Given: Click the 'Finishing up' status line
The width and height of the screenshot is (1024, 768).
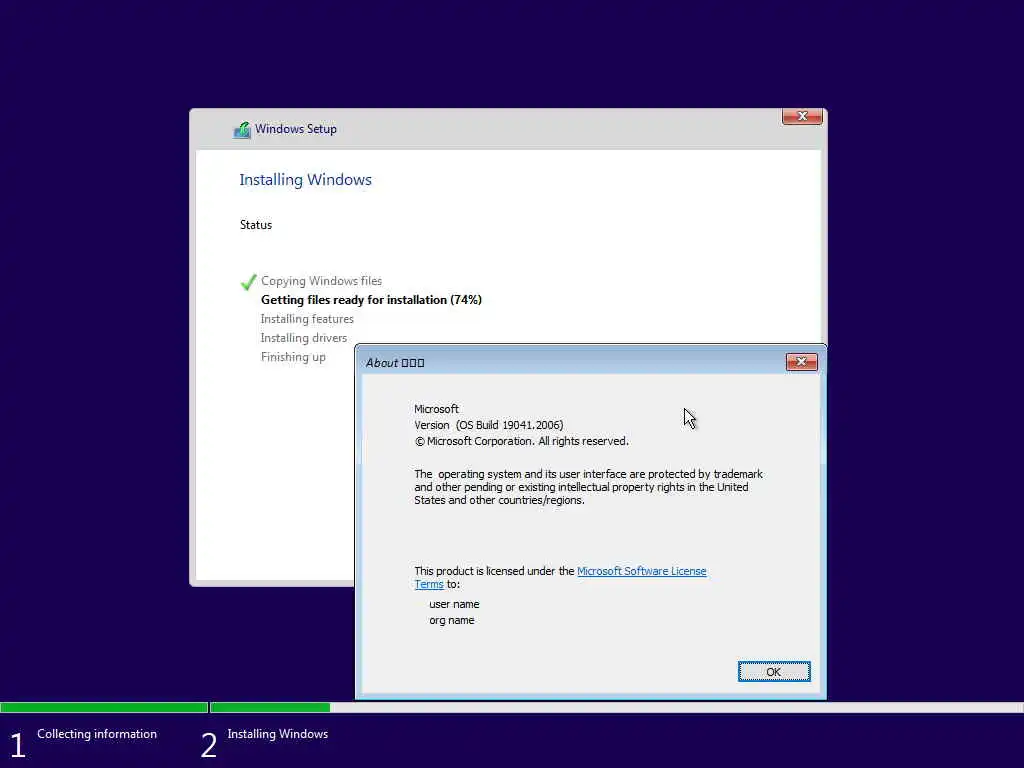Looking at the screenshot, I should tap(293, 357).
